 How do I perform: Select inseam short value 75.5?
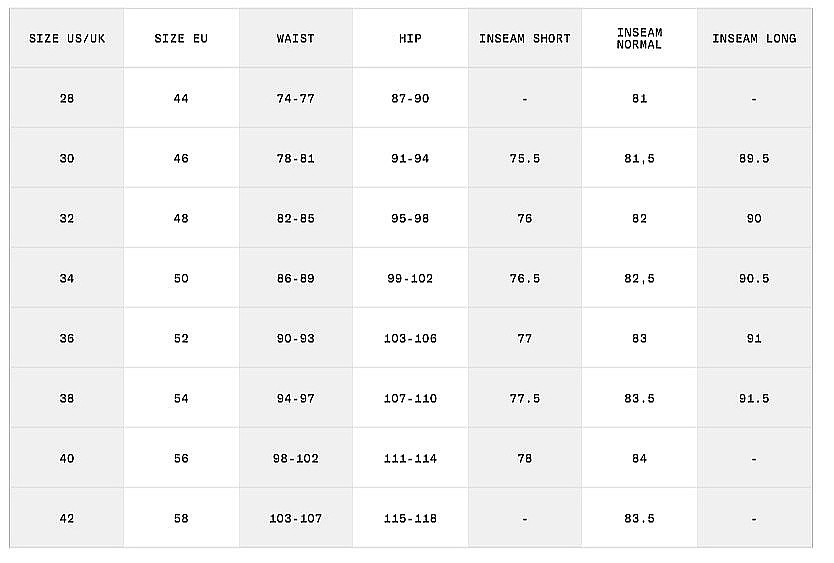click(524, 159)
